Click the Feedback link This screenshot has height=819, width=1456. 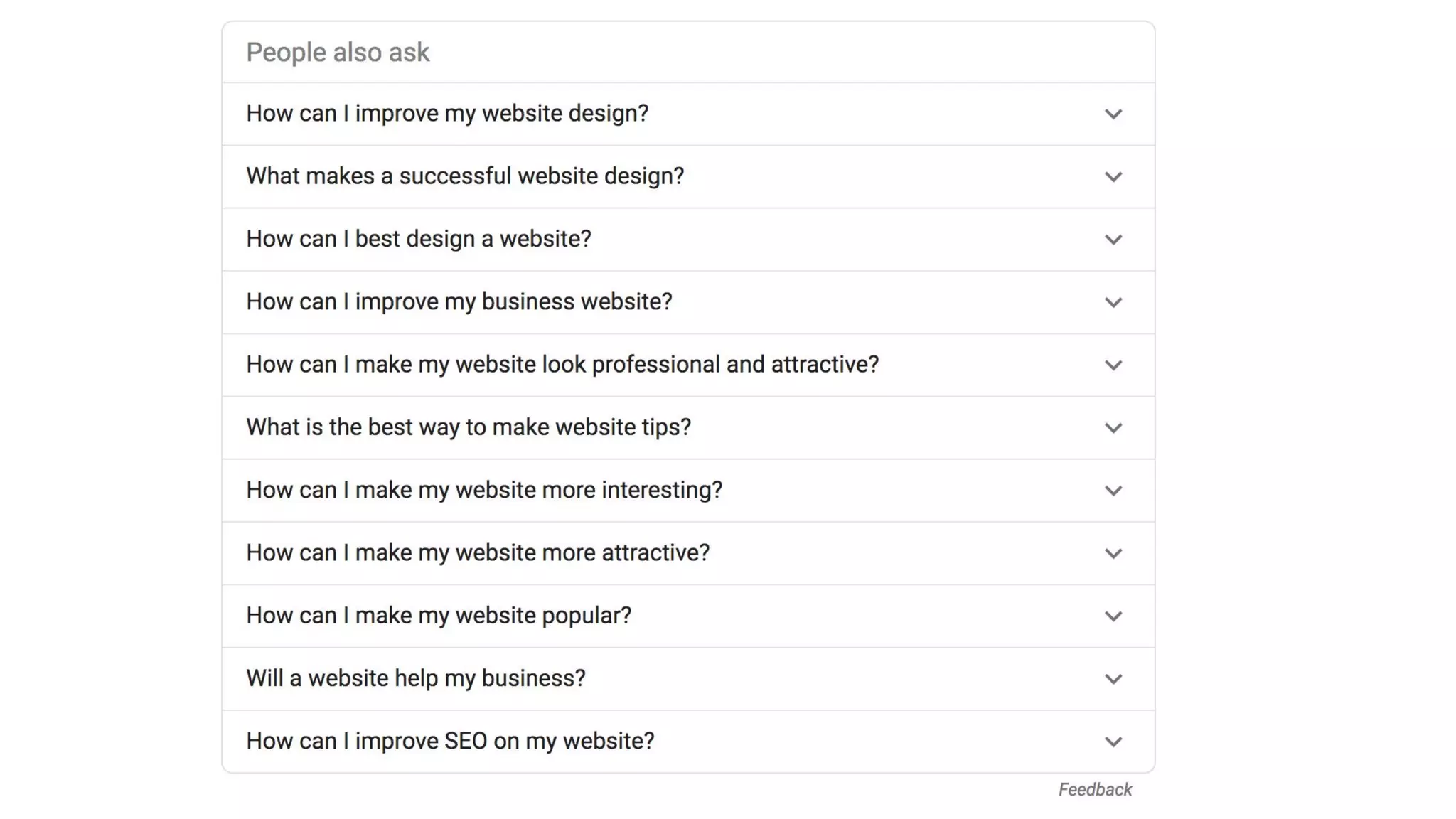click(x=1094, y=790)
